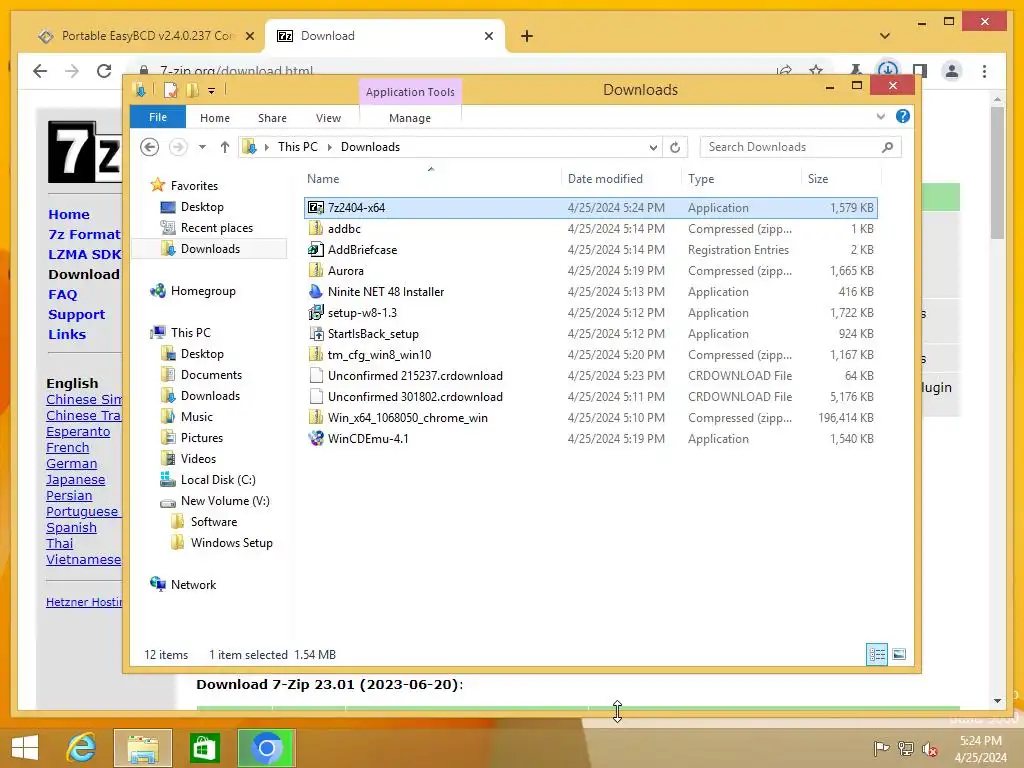Image resolution: width=1024 pixels, height=768 pixels.
Task: Open the Windows Setup folder in tree
Action: 231,543
